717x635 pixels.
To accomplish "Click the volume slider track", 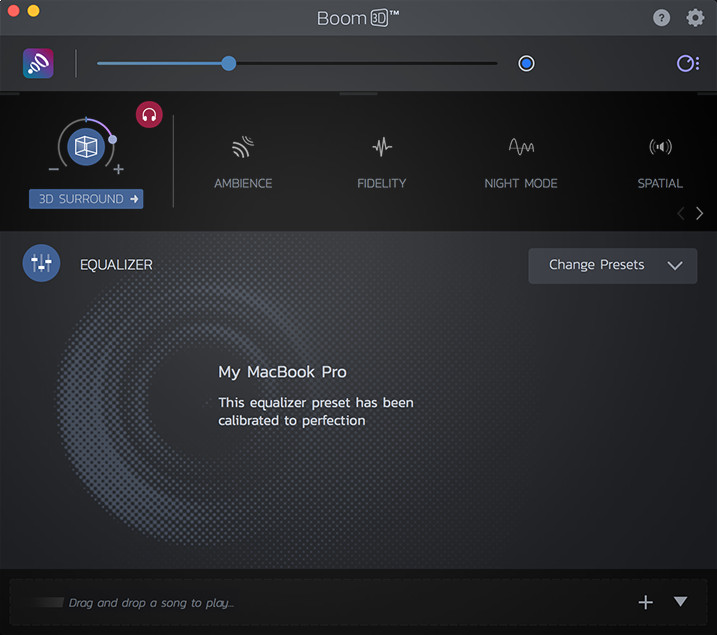I will pos(297,63).
